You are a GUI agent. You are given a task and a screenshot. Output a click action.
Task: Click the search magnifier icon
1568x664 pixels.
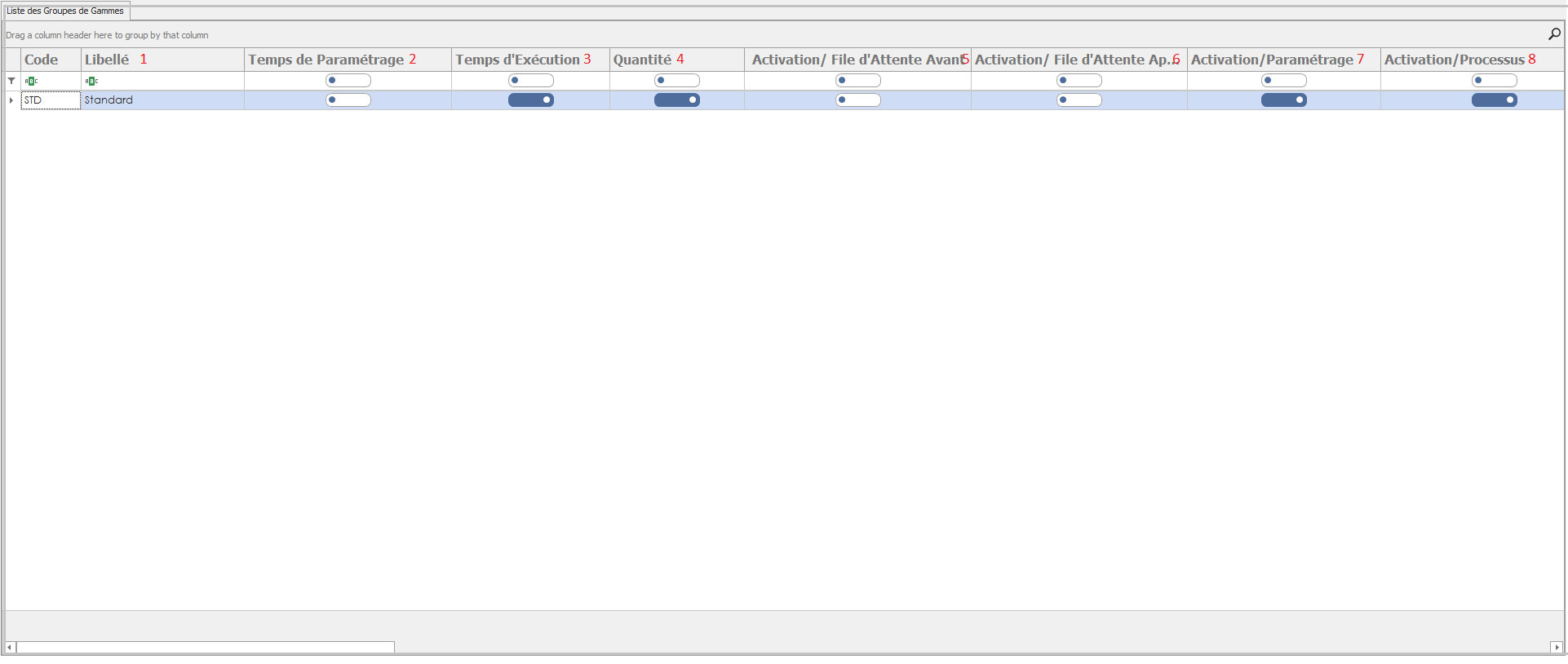[x=1554, y=34]
